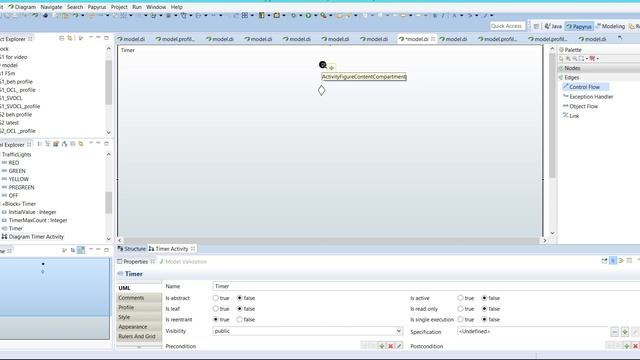Open the Diagram menu
This screenshot has height=360, width=640.
point(25,7)
